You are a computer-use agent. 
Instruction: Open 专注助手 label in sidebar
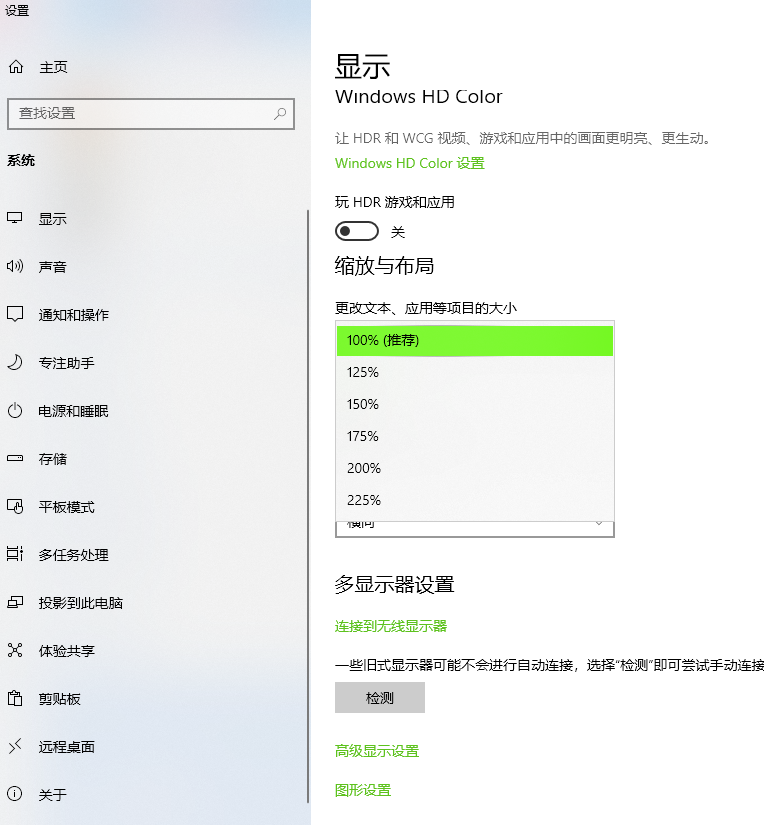(66, 363)
